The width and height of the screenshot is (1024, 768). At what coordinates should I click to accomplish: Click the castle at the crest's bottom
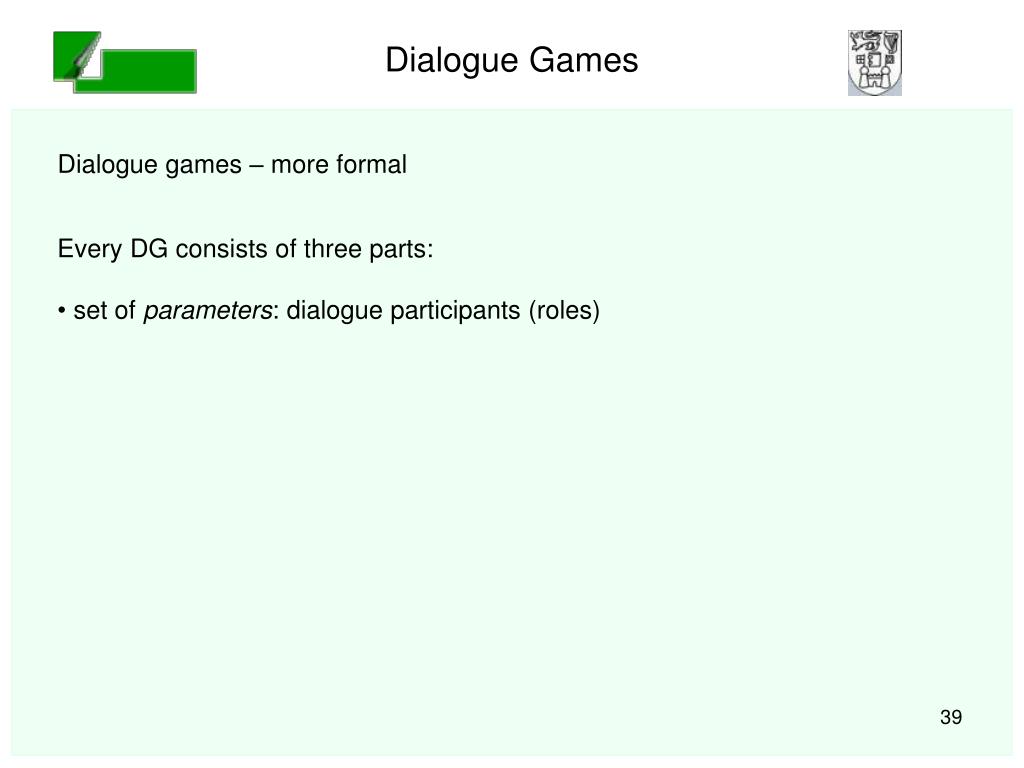[x=874, y=78]
